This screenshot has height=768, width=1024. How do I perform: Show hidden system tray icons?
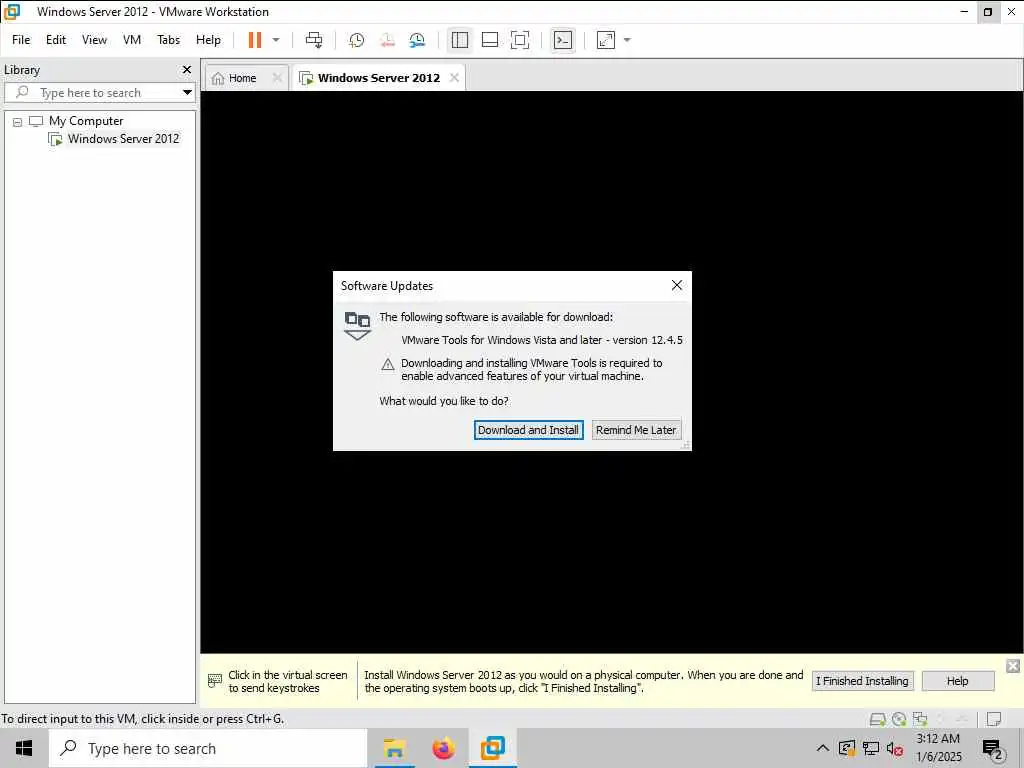pos(823,748)
